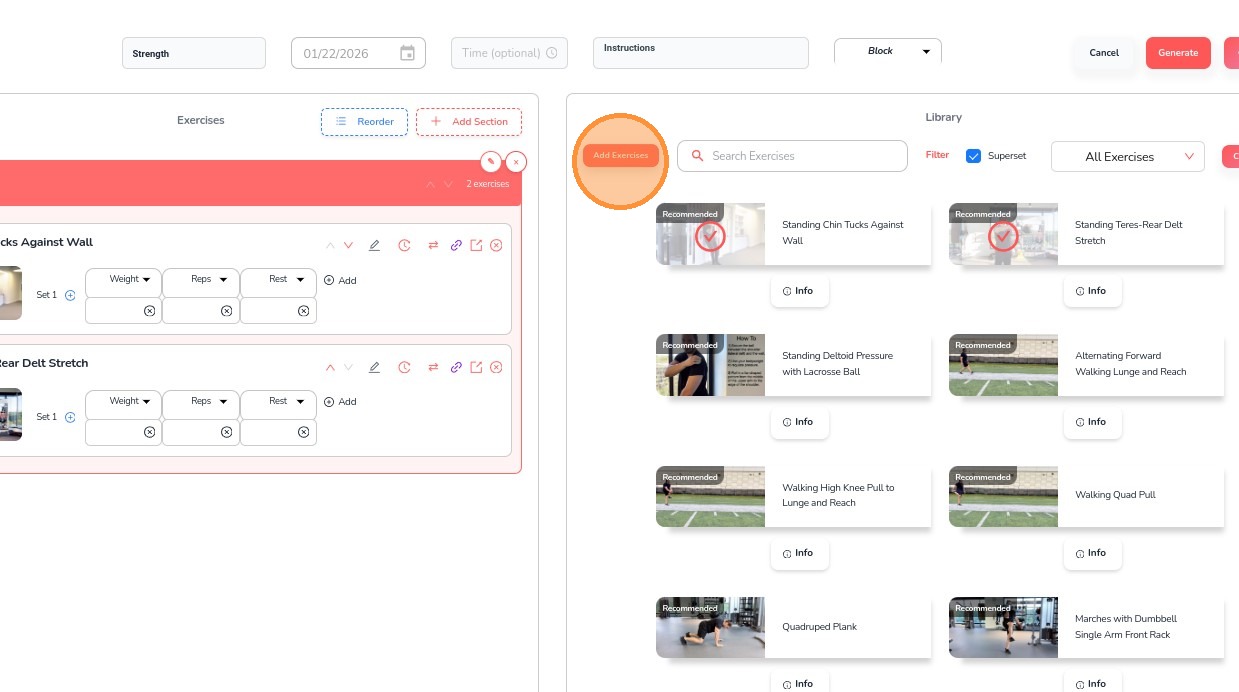The height and width of the screenshot is (692, 1239).
Task: Click link icon on Chin Tucks Against Wall
Action: 456,245
